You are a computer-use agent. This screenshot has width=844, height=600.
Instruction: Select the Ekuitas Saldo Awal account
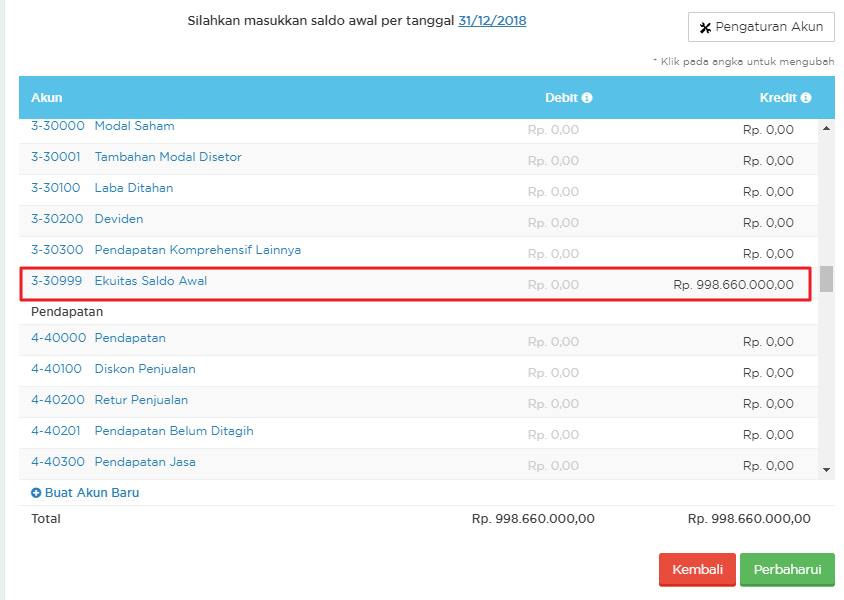pos(150,281)
